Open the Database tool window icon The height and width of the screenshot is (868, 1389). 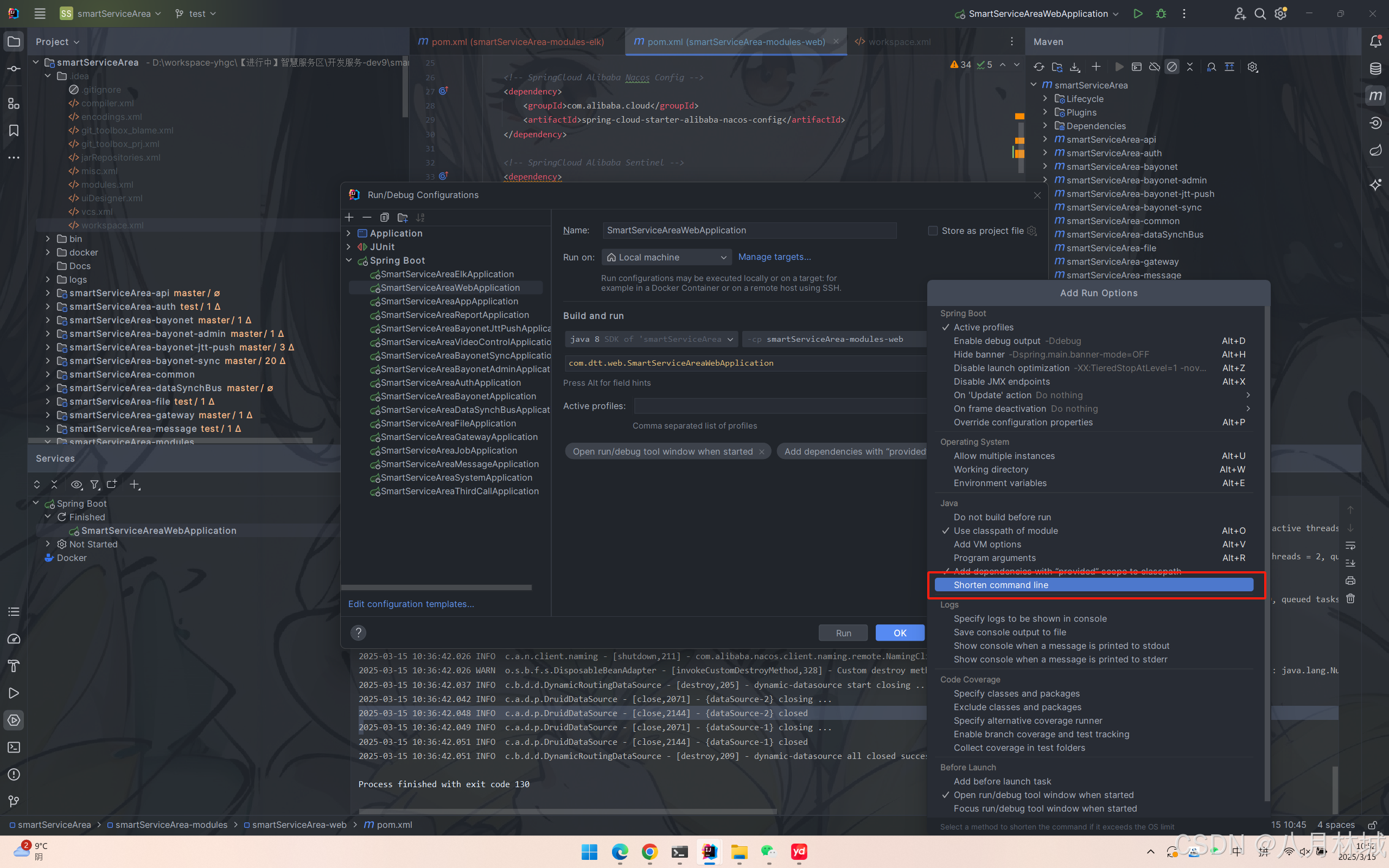[x=1376, y=69]
